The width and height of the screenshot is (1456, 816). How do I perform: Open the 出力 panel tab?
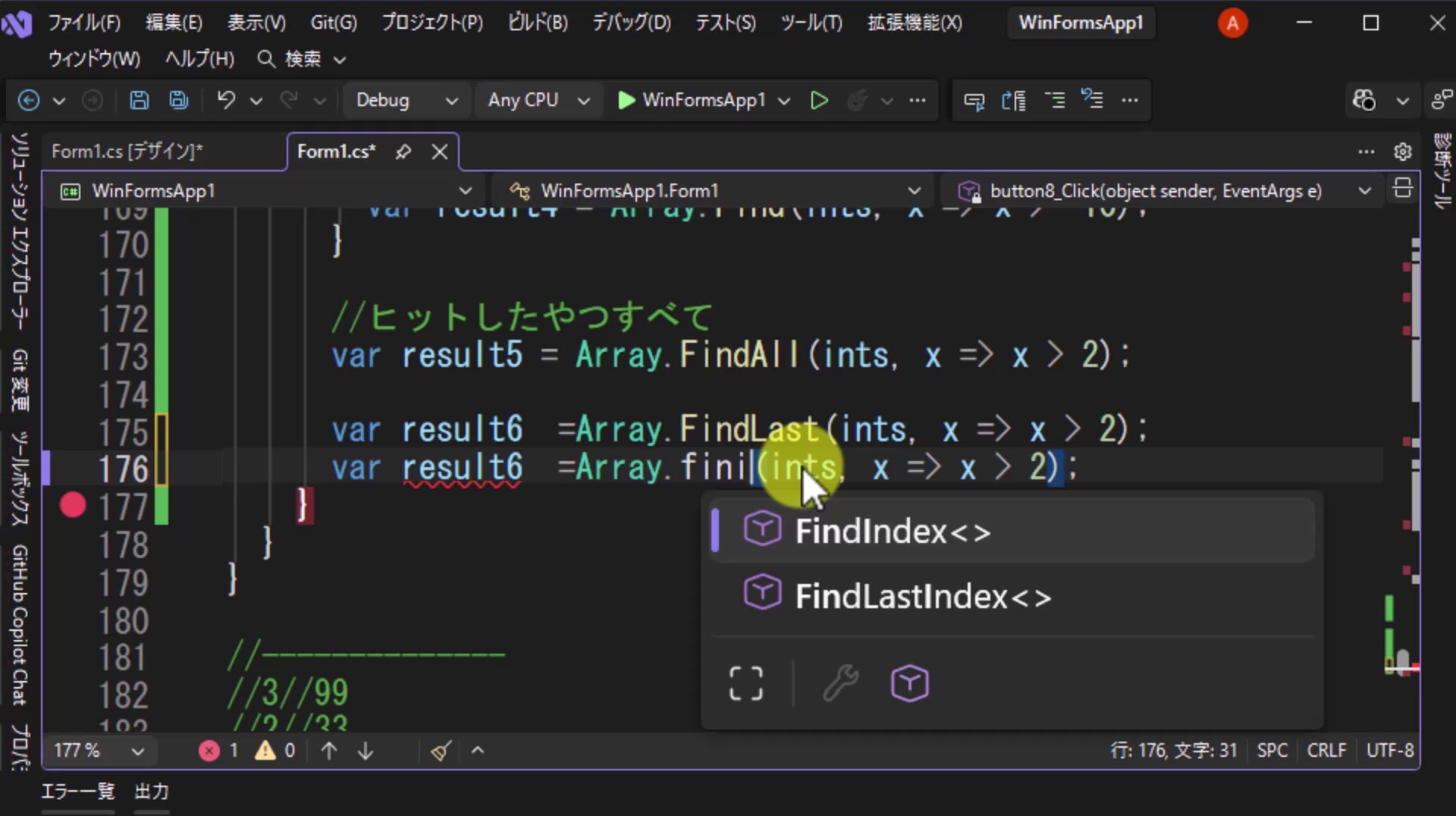pos(151,792)
